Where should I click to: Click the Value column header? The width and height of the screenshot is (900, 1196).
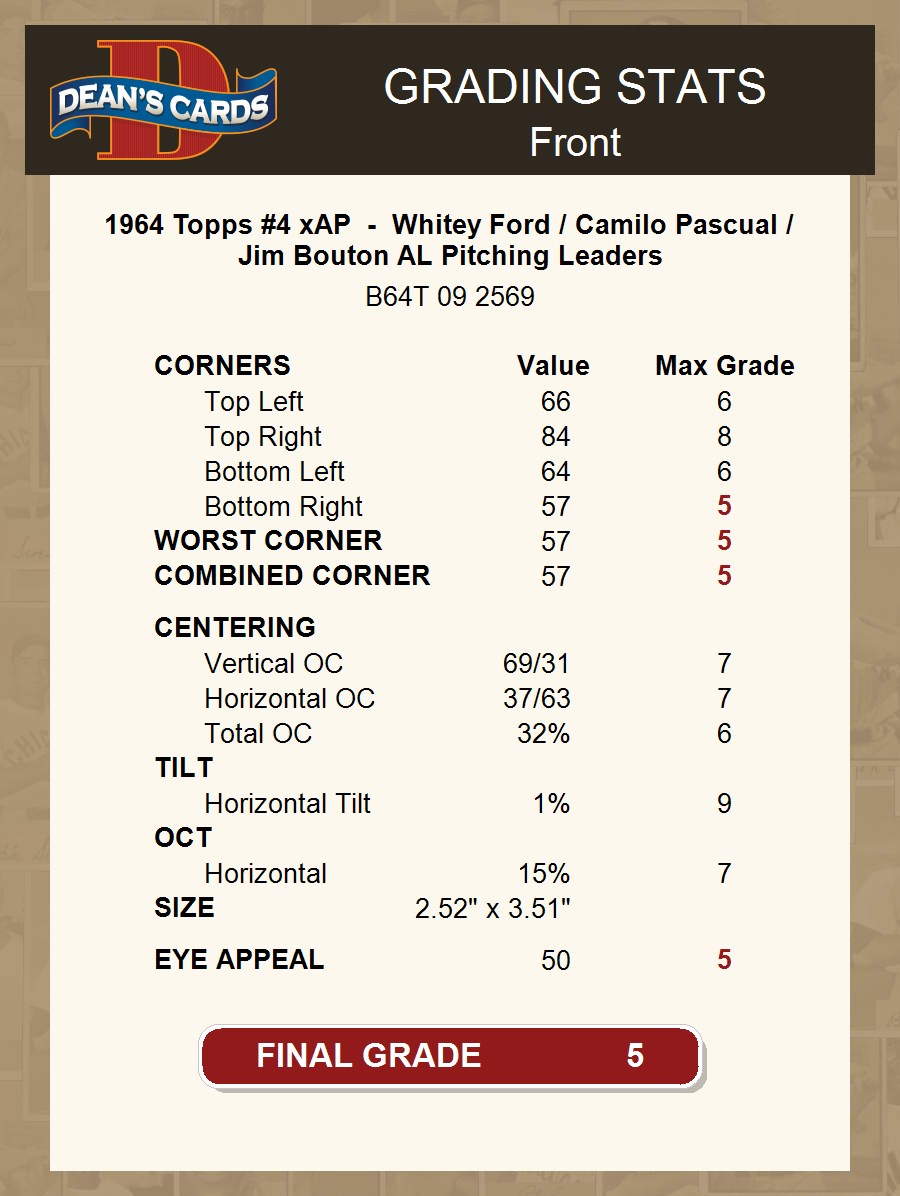tap(553, 366)
